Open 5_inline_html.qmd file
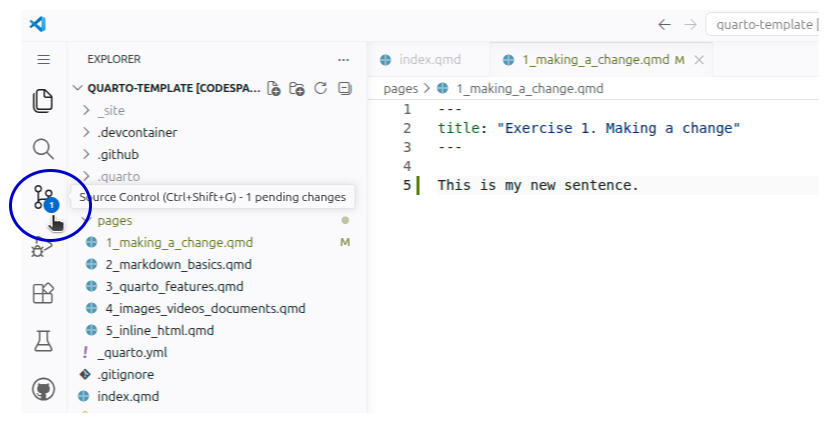Image resolution: width=840 pixels, height=440 pixels. pyautogui.click(x=160, y=330)
